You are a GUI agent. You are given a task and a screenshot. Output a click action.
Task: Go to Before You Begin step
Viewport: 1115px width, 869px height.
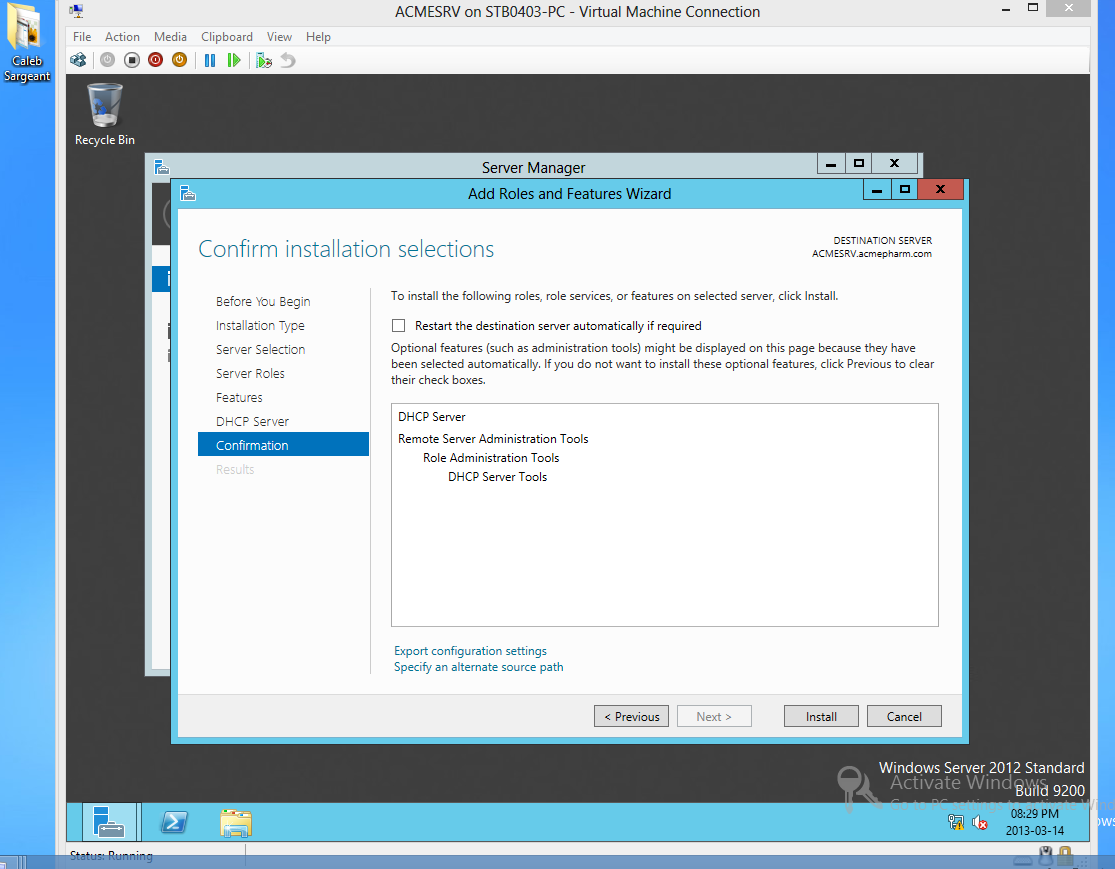pos(263,302)
